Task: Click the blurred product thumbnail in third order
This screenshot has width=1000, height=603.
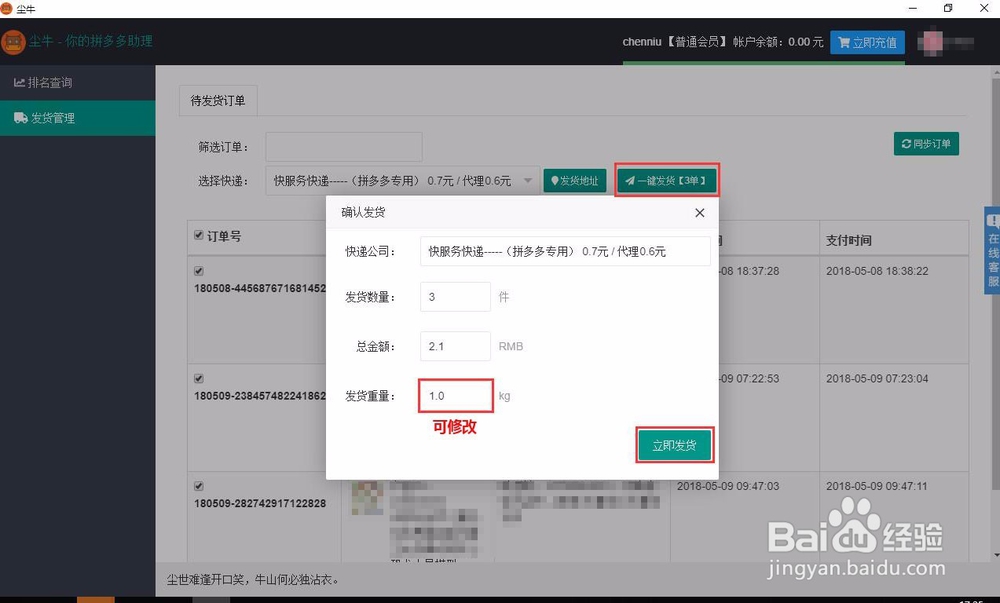Action: pos(367,497)
